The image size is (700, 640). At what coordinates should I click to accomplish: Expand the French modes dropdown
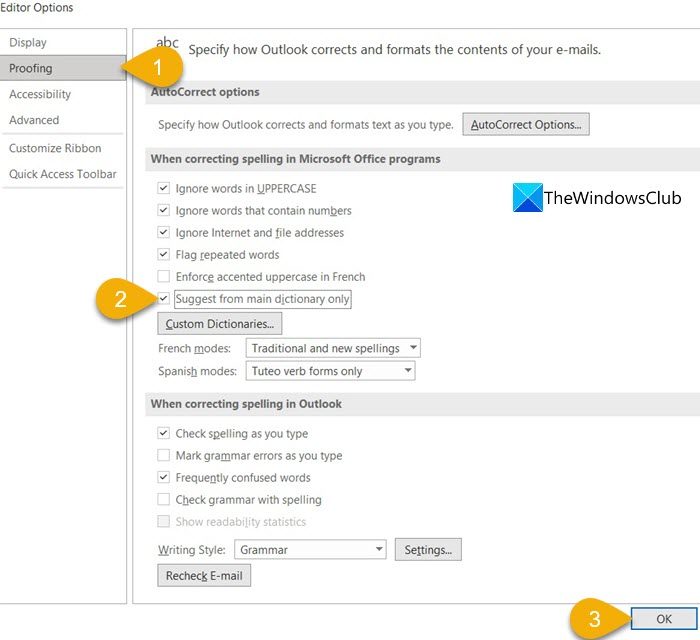click(333, 348)
